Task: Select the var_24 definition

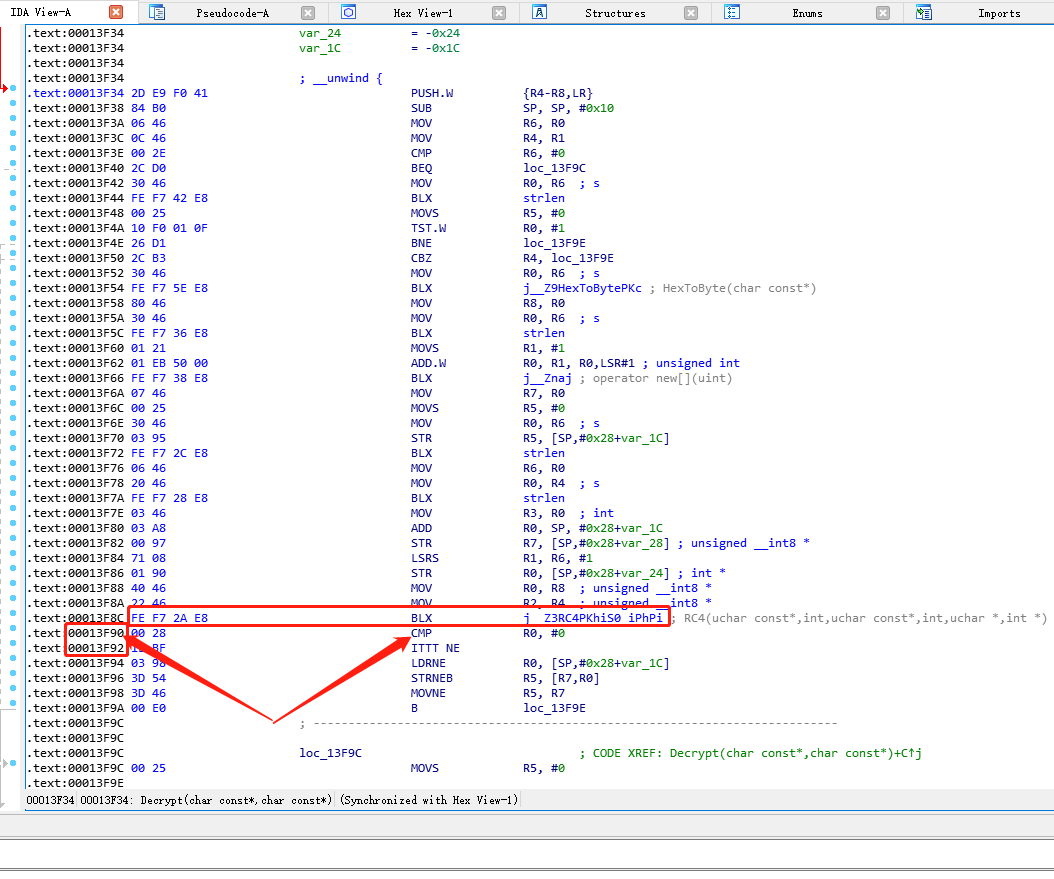Action: [379, 33]
